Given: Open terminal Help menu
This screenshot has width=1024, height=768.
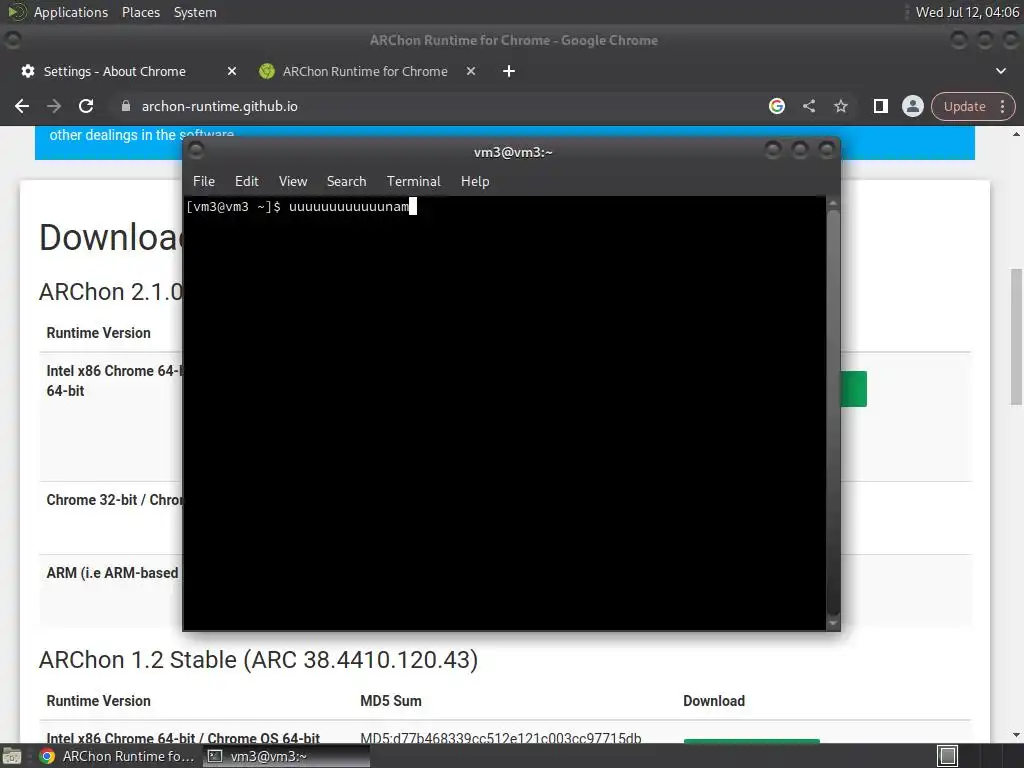Looking at the screenshot, I should coord(475,182).
